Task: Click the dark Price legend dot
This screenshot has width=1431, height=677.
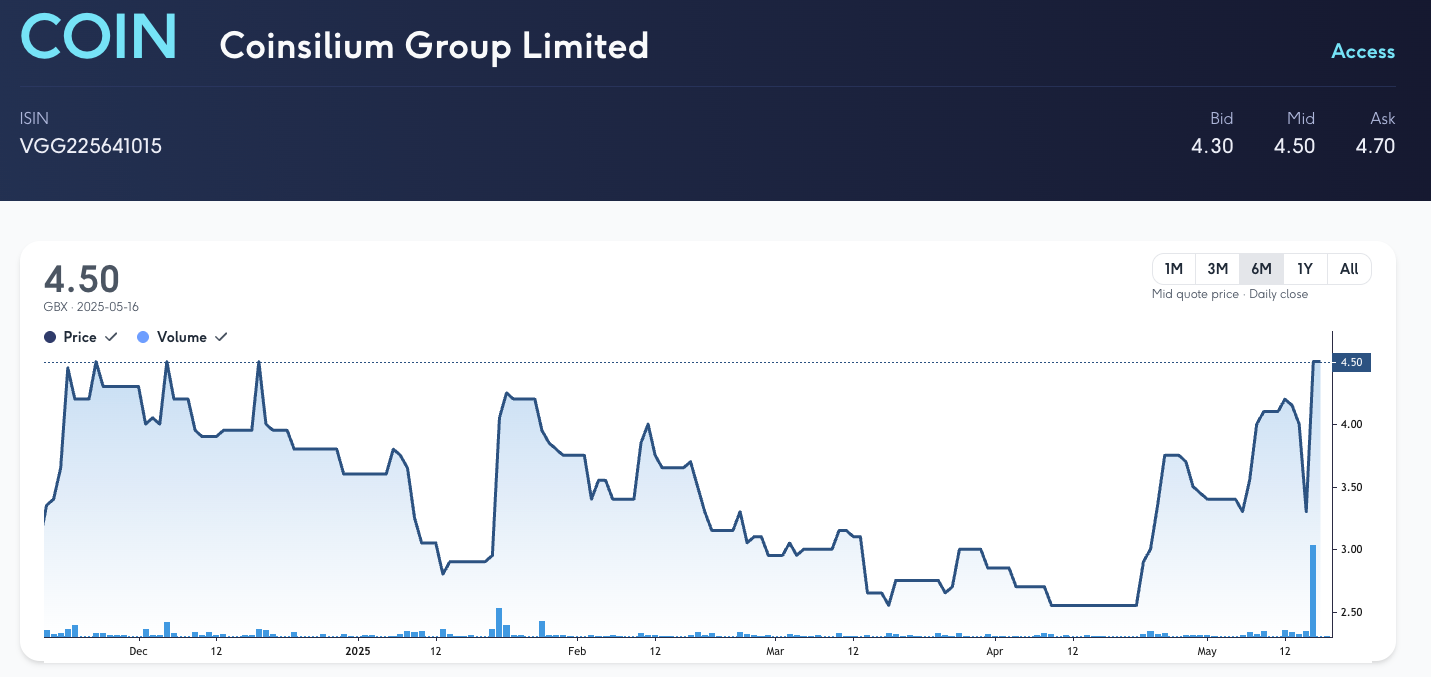Action: [x=50, y=337]
